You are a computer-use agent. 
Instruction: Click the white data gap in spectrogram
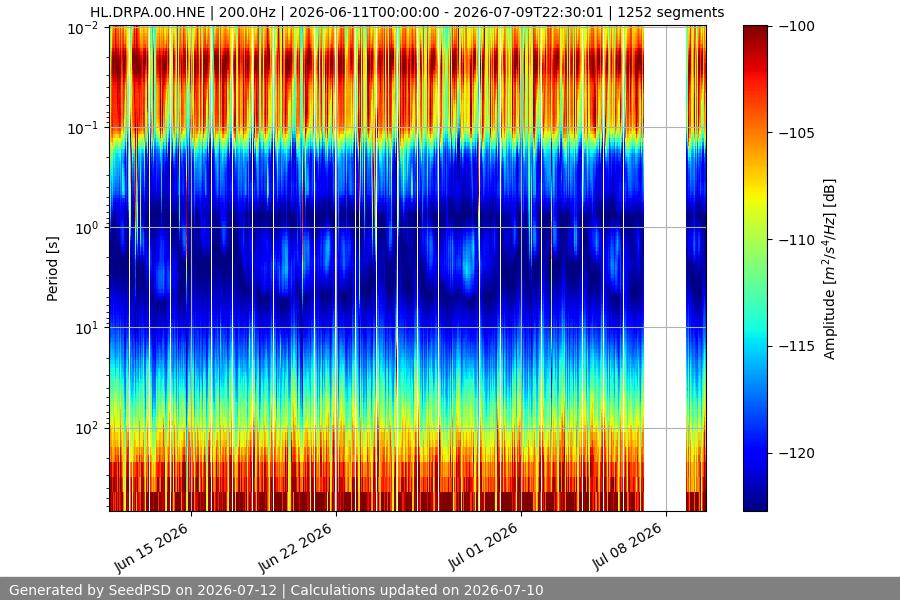tap(665, 268)
